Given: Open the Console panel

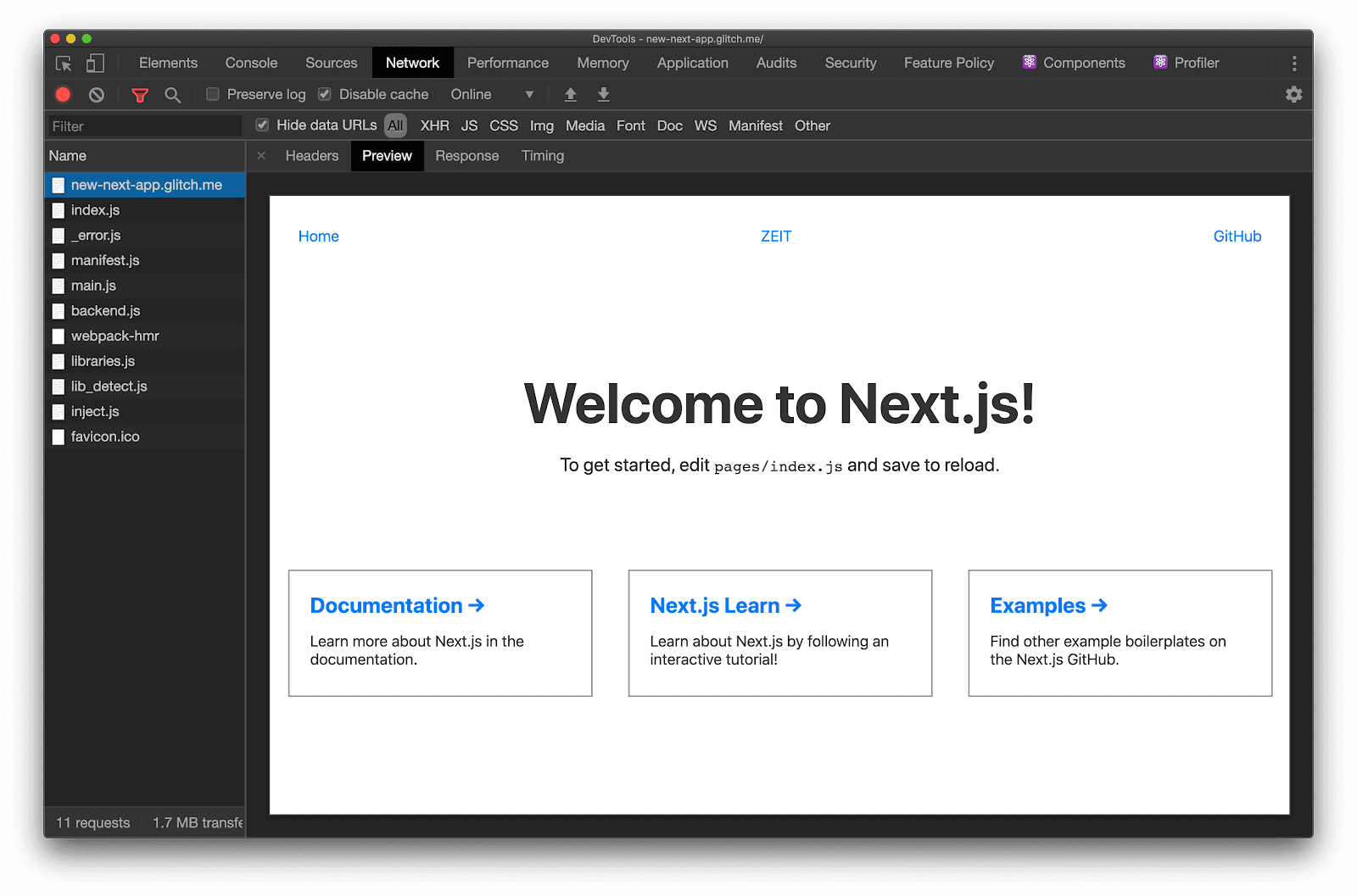Looking at the screenshot, I should click(250, 62).
